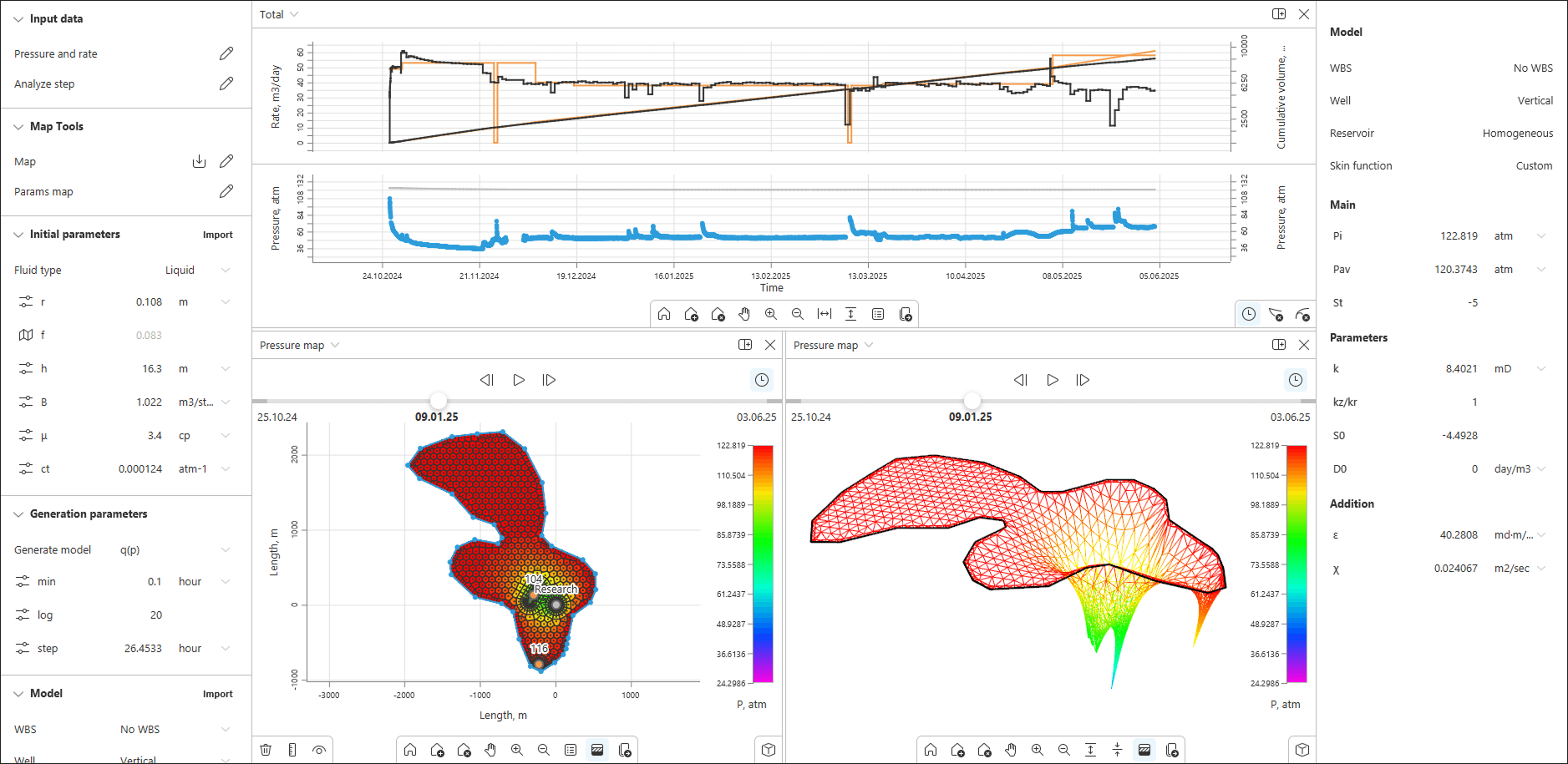Click Import beside the Model section
Image resolution: width=1568 pixels, height=764 pixels.
click(217, 694)
